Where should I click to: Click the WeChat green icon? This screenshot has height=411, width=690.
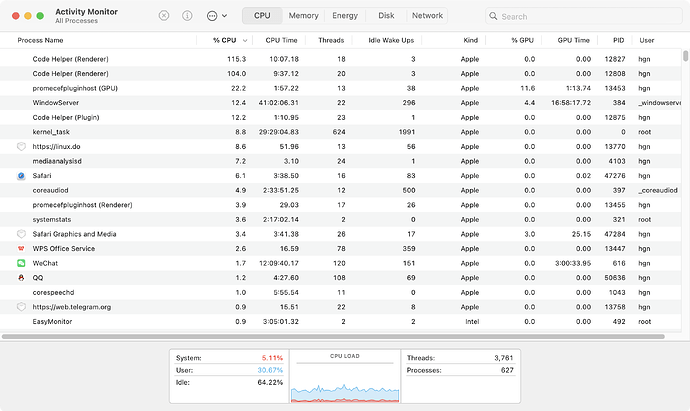21,263
